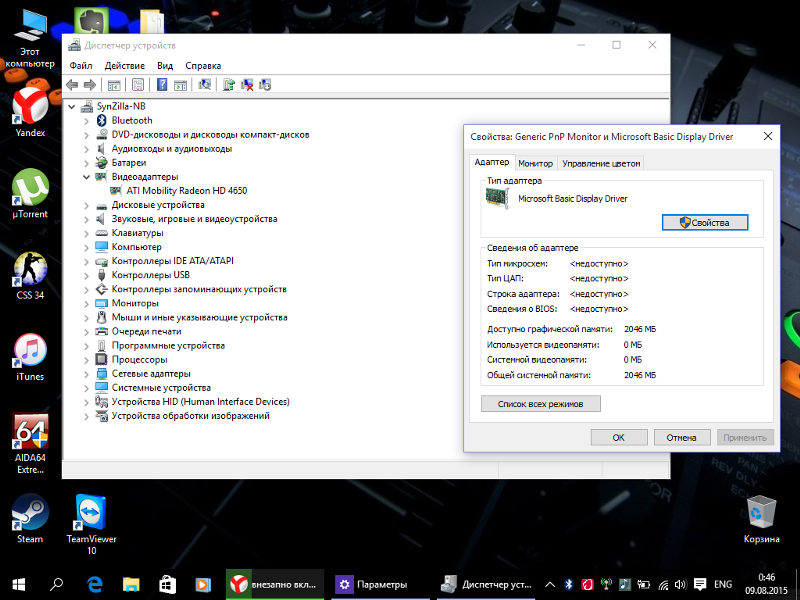800x600 pixels.
Task: Expand the Клавиатуры category
Action: [86, 233]
